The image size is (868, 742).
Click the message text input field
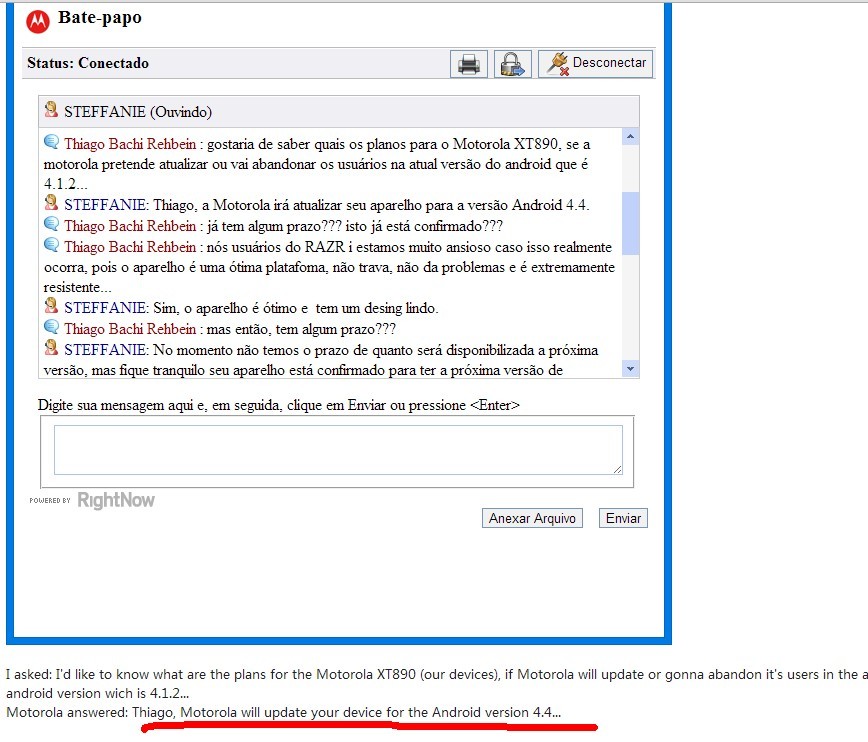click(338, 450)
